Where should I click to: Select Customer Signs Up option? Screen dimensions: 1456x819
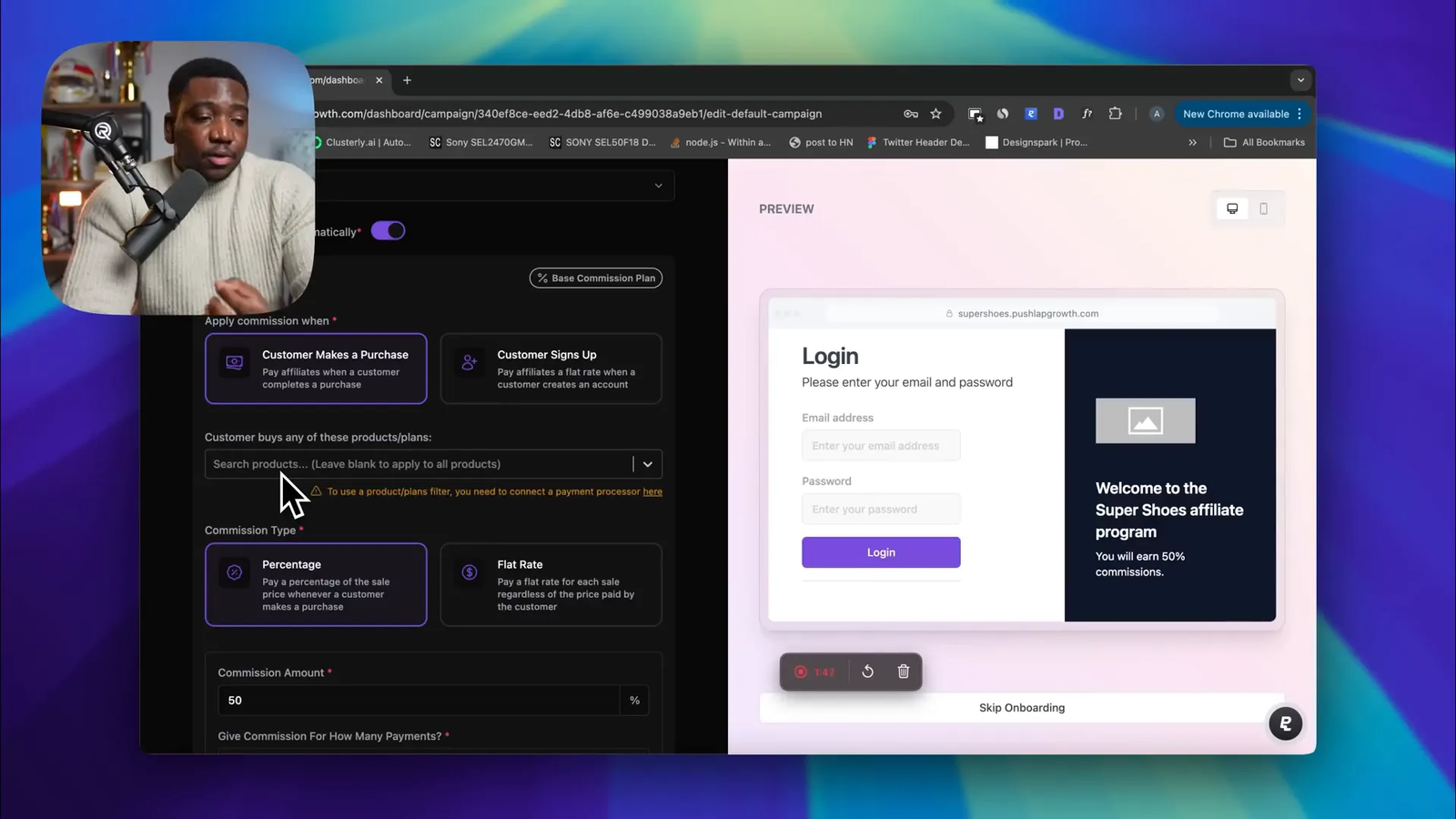point(551,369)
